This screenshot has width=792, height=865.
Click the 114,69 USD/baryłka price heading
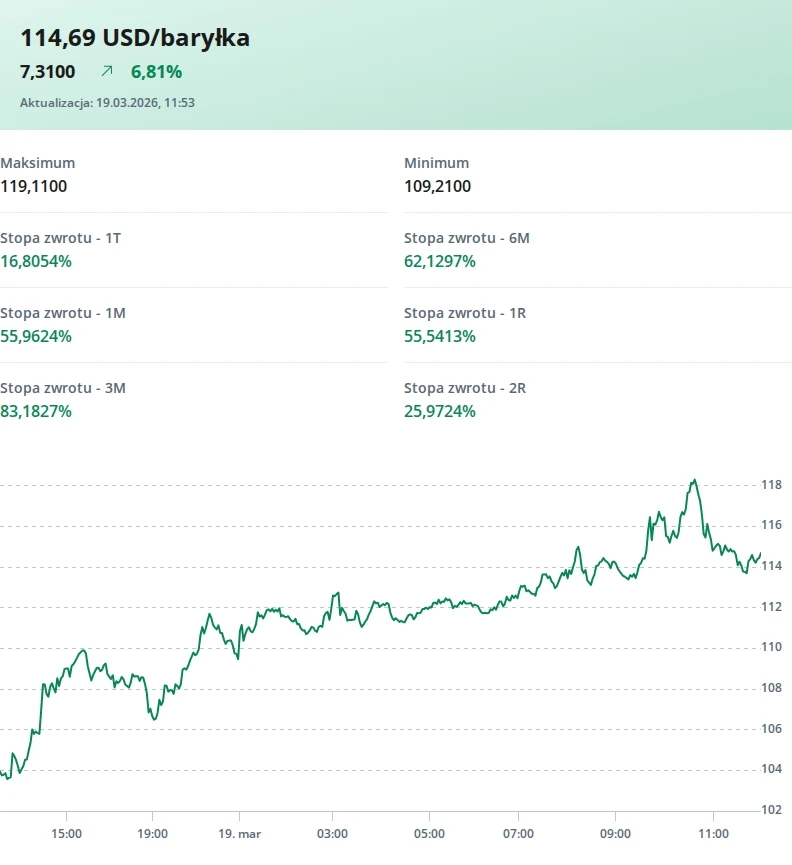point(135,38)
